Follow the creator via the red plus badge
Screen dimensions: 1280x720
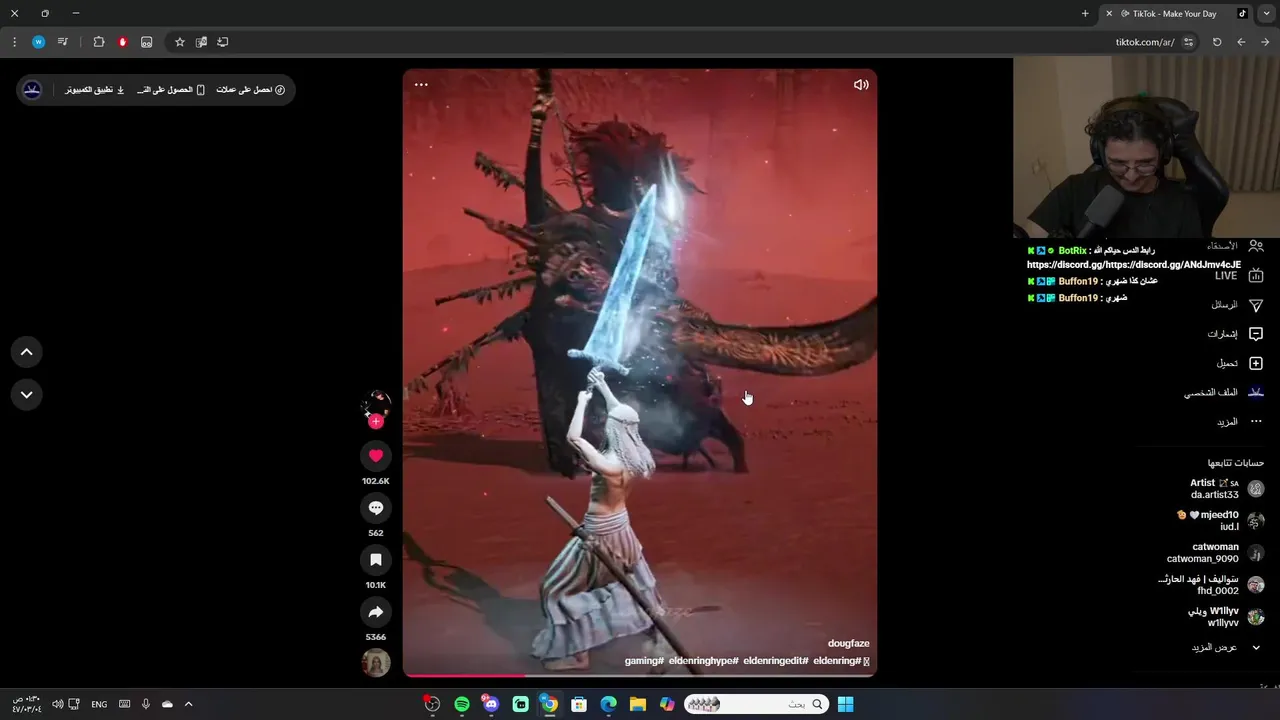(376, 422)
